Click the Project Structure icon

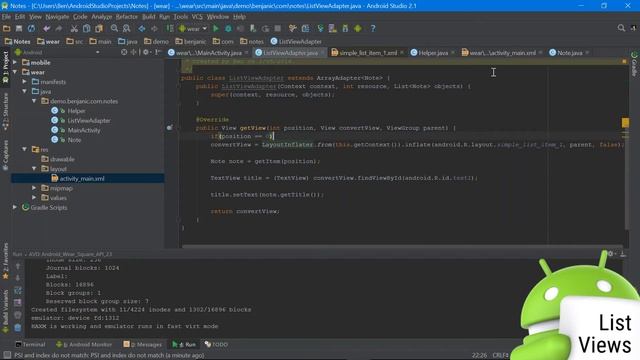(305, 29)
